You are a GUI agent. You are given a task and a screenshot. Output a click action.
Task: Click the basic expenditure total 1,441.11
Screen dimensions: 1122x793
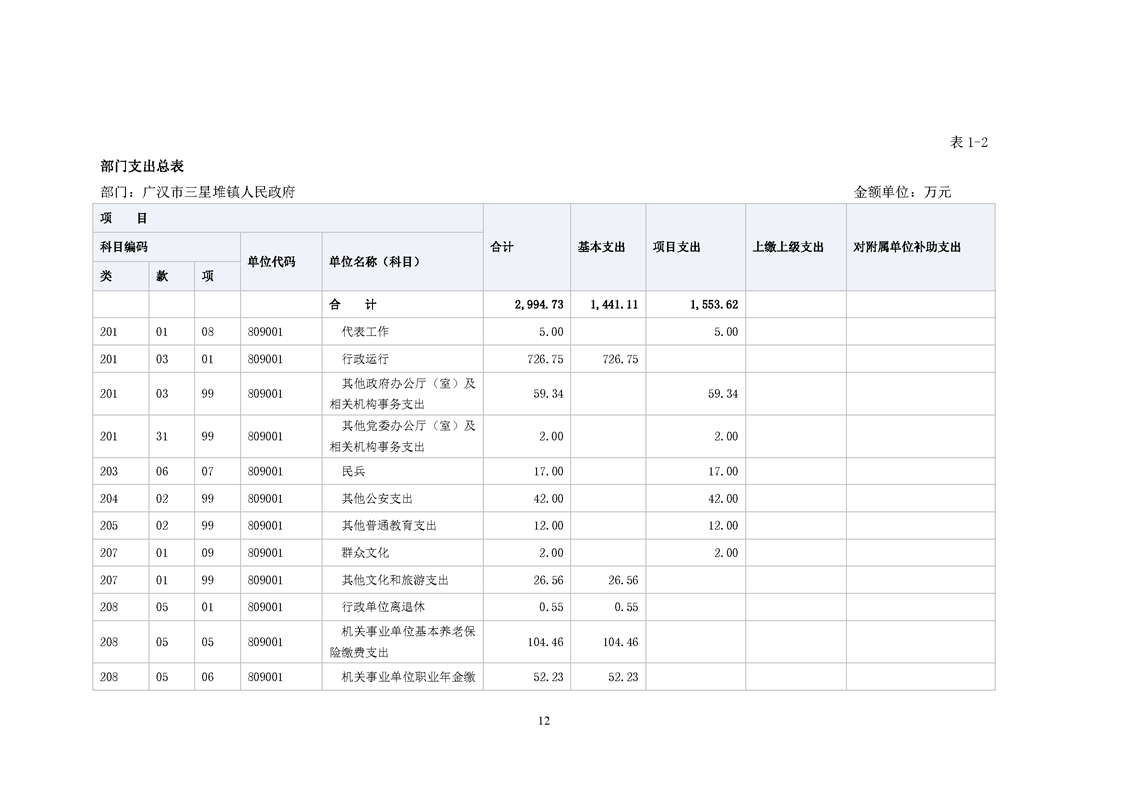[x=614, y=305]
